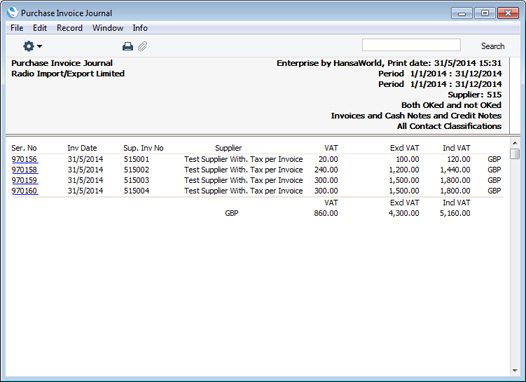Viewport: 526px width, 382px height.
Task: Select supplier invoice number 515004
Action: point(136,191)
